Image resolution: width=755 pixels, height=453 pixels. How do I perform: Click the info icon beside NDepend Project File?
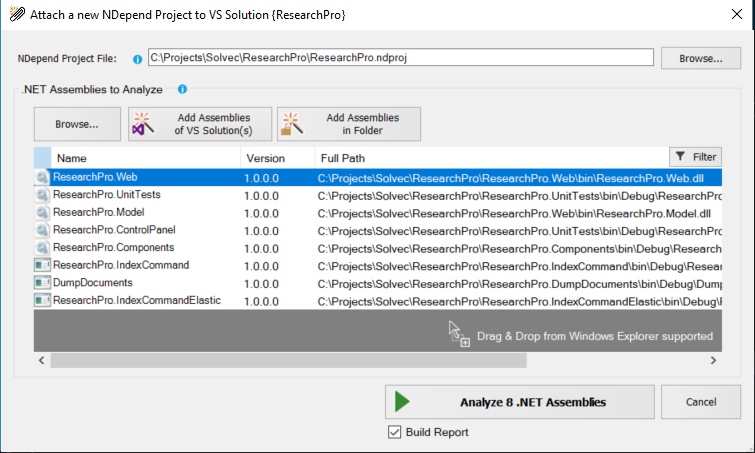137,59
